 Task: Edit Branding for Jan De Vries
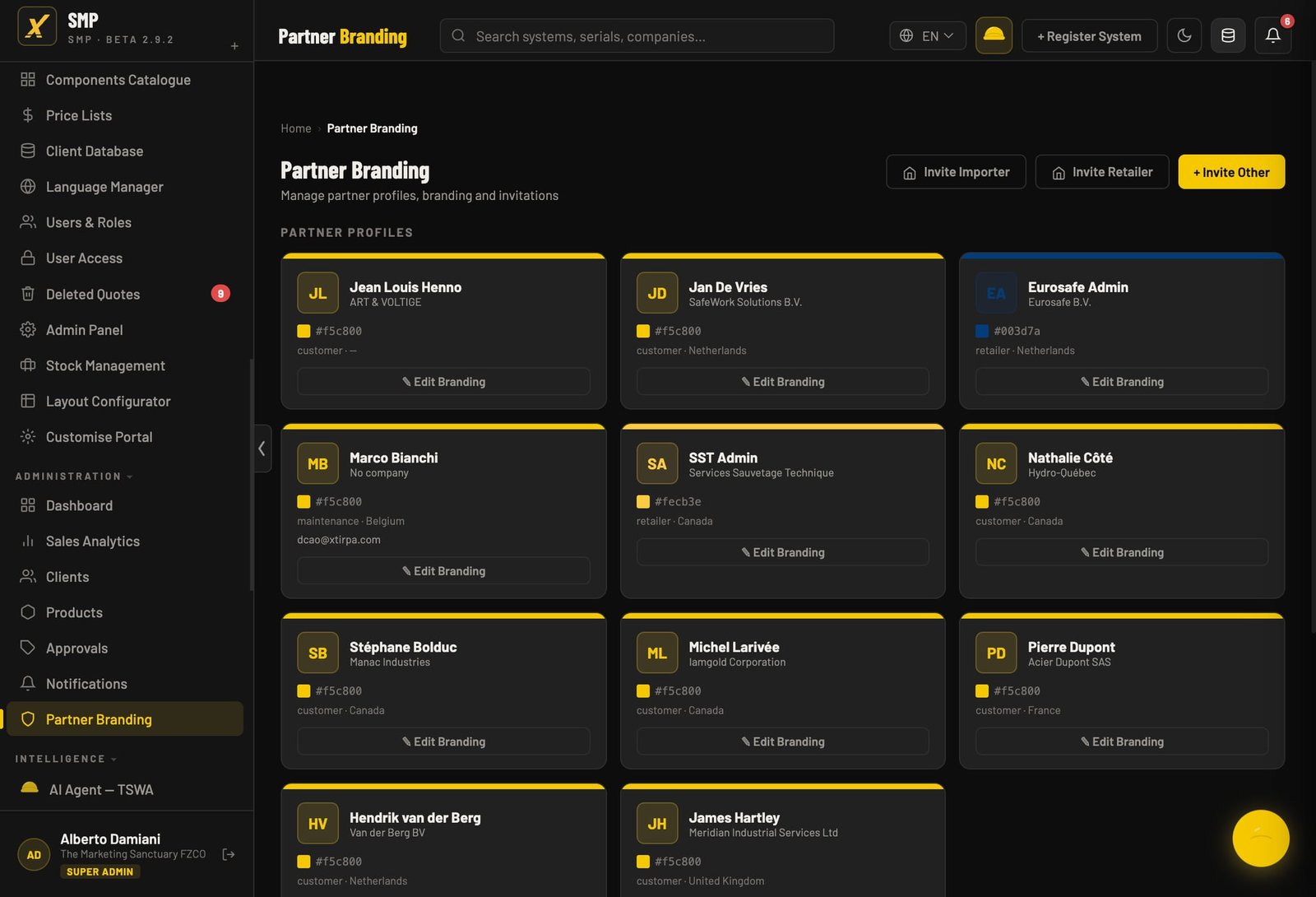pyautogui.click(x=782, y=382)
